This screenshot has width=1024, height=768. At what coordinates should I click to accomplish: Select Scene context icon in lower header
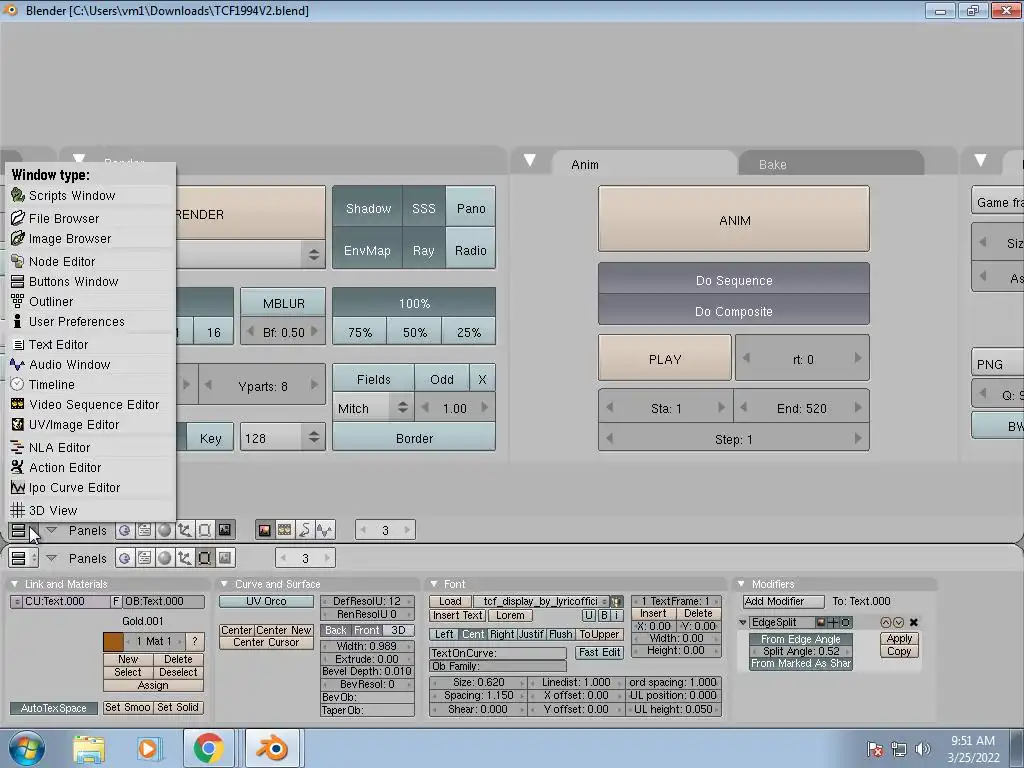coord(225,558)
